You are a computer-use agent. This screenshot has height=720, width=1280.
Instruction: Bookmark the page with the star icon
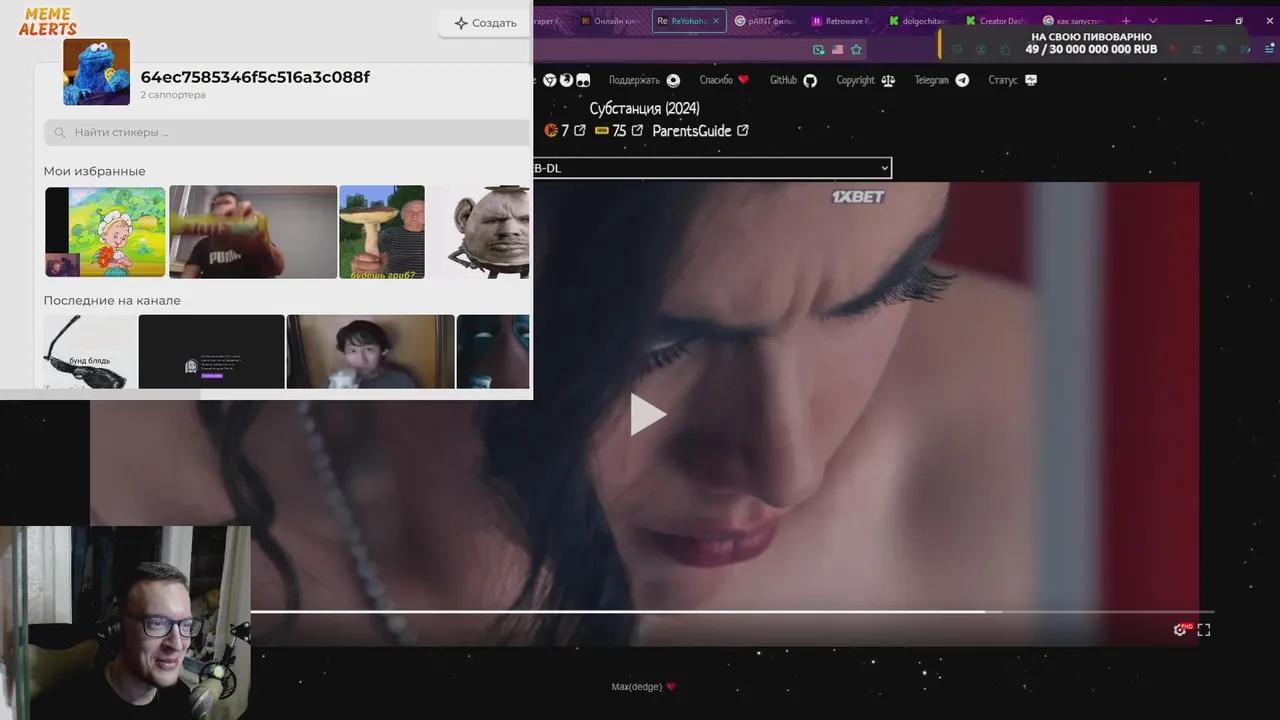856,48
